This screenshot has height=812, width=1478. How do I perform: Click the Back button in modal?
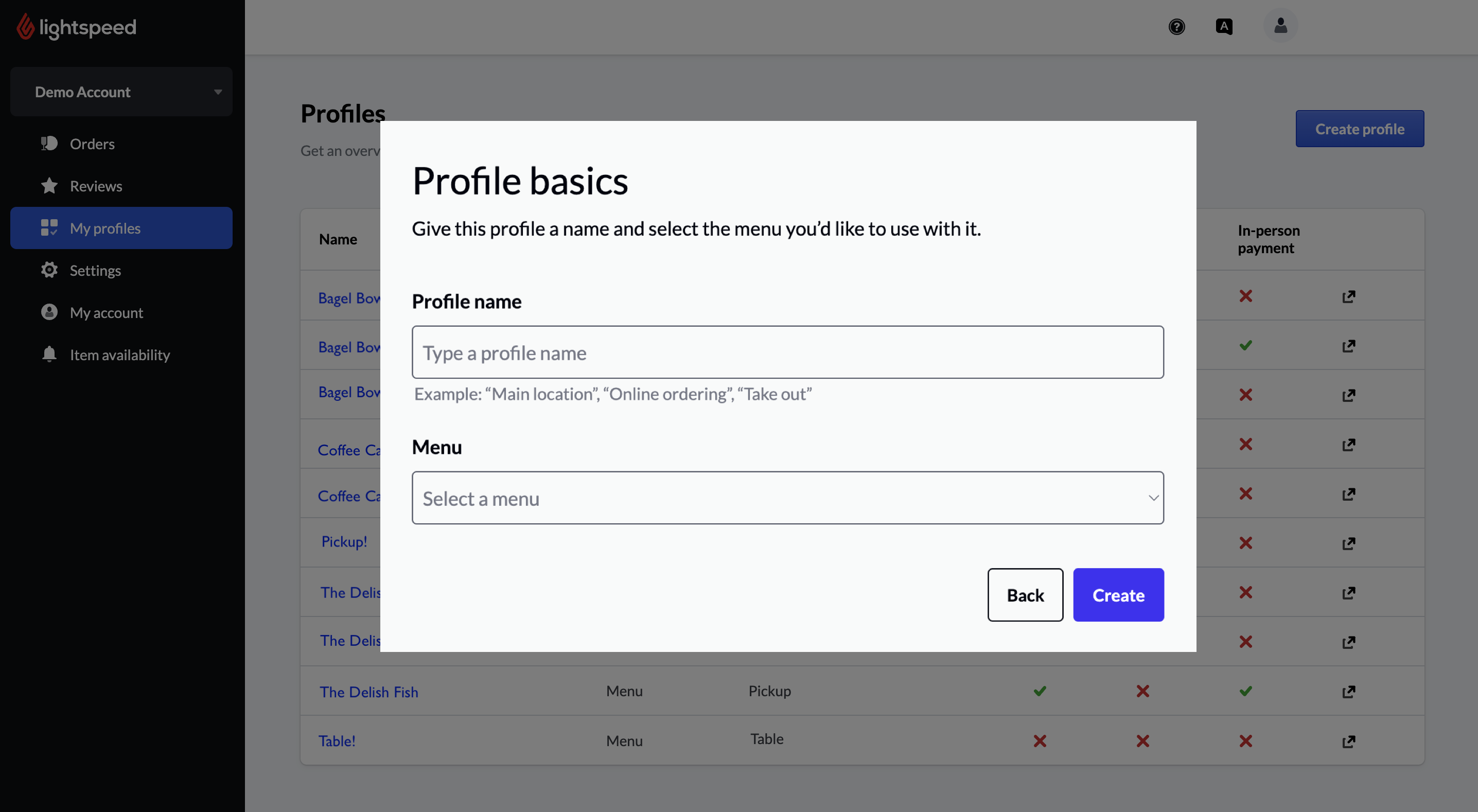[x=1025, y=594]
